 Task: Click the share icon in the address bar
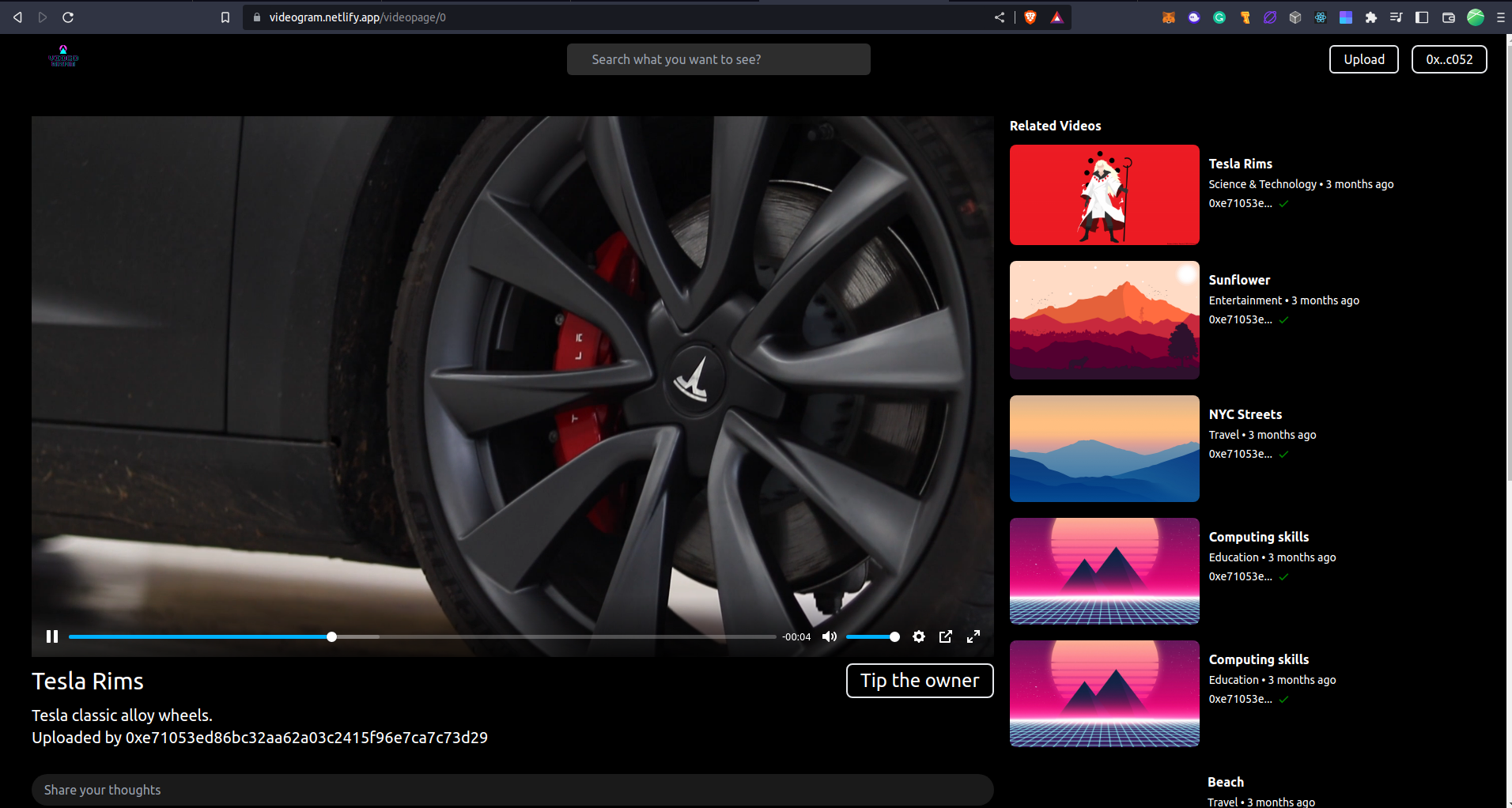(x=1000, y=17)
